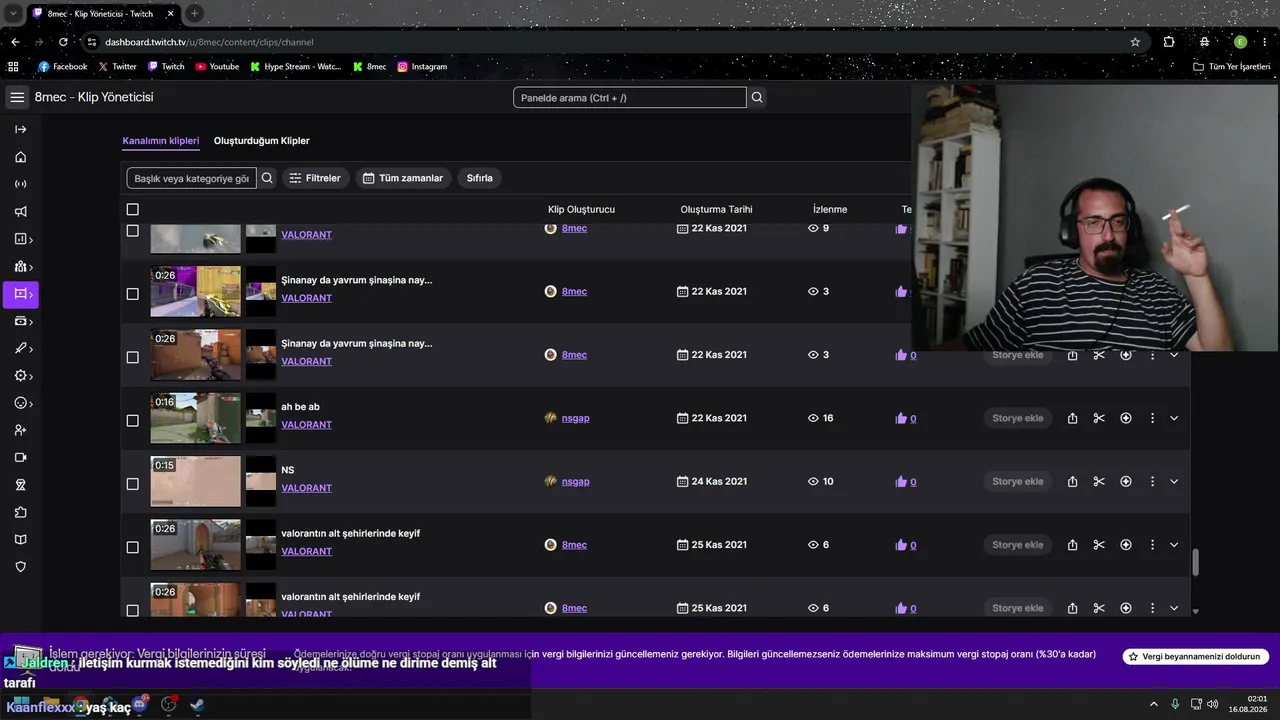Open the Filtreler filter button

tap(315, 178)
